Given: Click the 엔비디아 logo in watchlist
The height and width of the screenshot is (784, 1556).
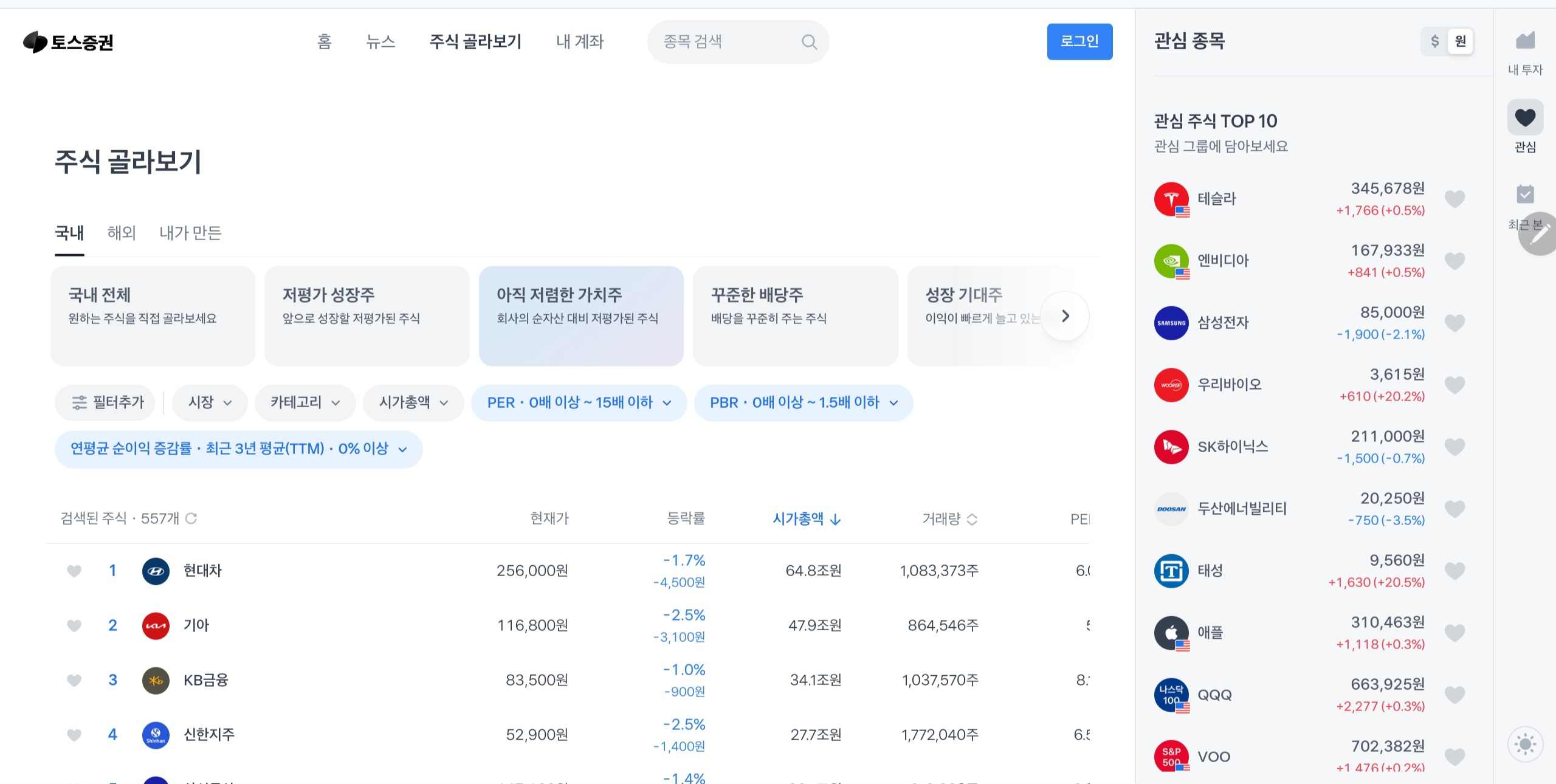Looking at the screenshot, I should [x=1171, y=261].
